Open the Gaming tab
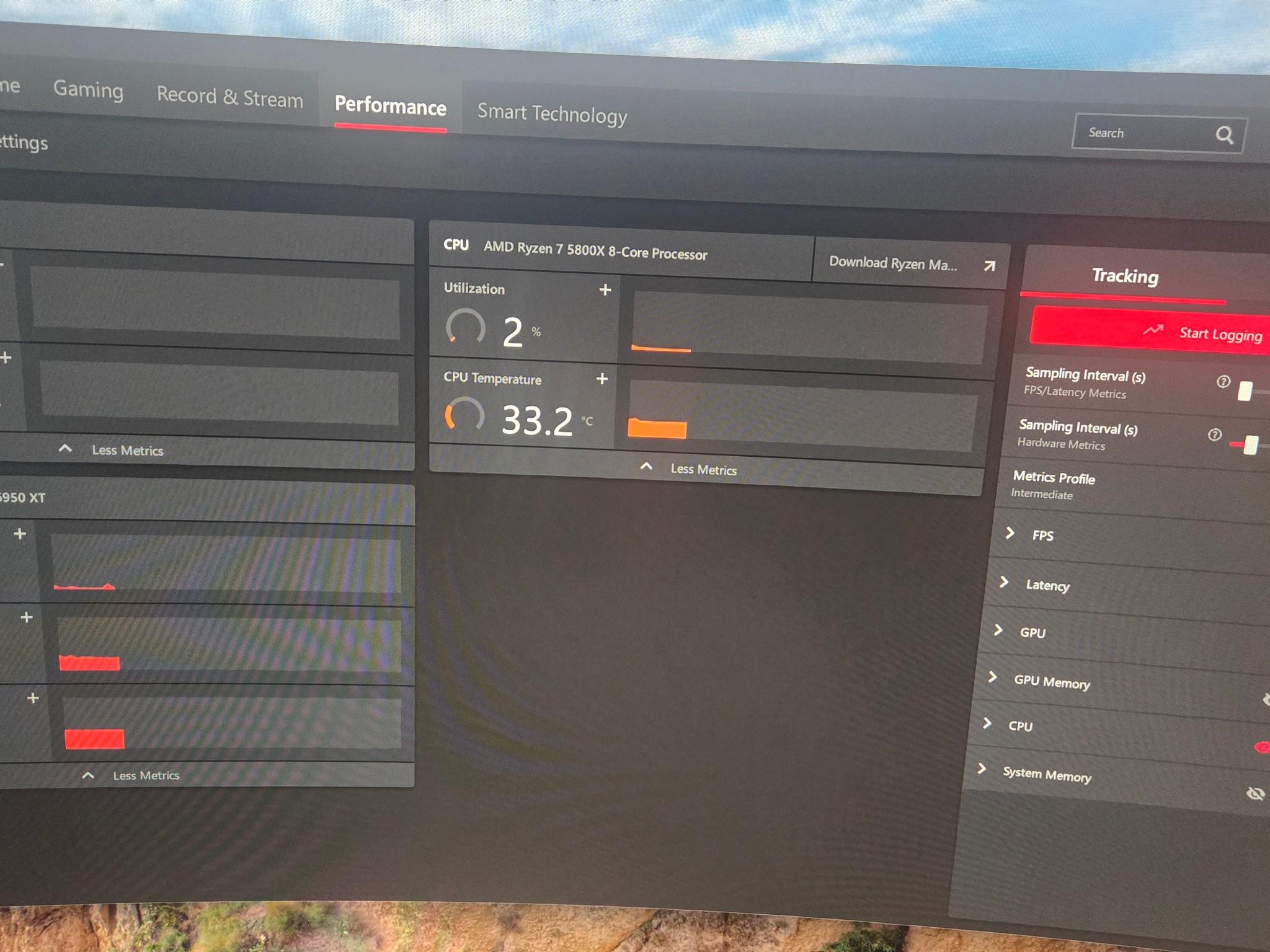The width and height of the screenshot is (1270, 952). [x=88, y=89]
